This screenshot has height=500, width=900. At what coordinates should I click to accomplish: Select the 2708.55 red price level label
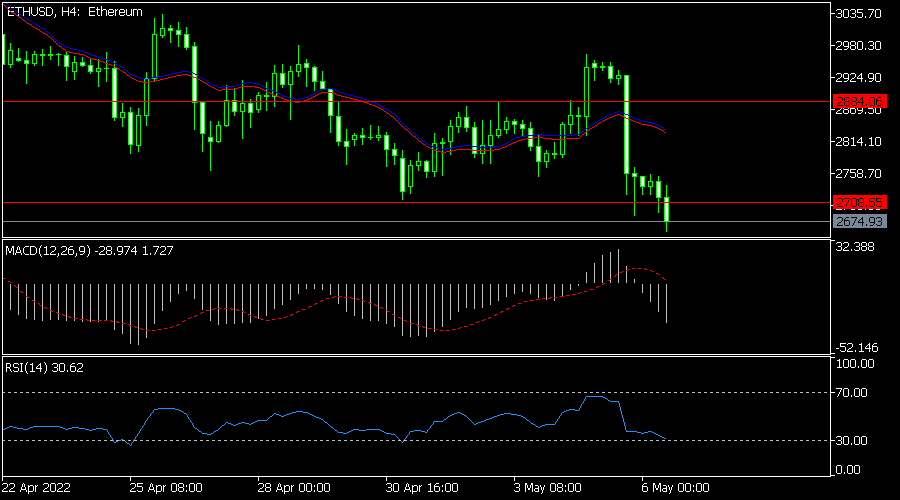[859, 203]
